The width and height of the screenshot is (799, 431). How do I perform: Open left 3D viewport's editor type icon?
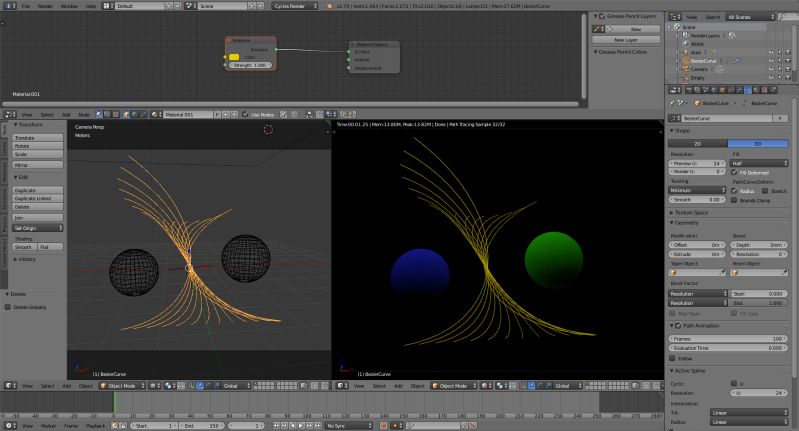tap(10, 386)
